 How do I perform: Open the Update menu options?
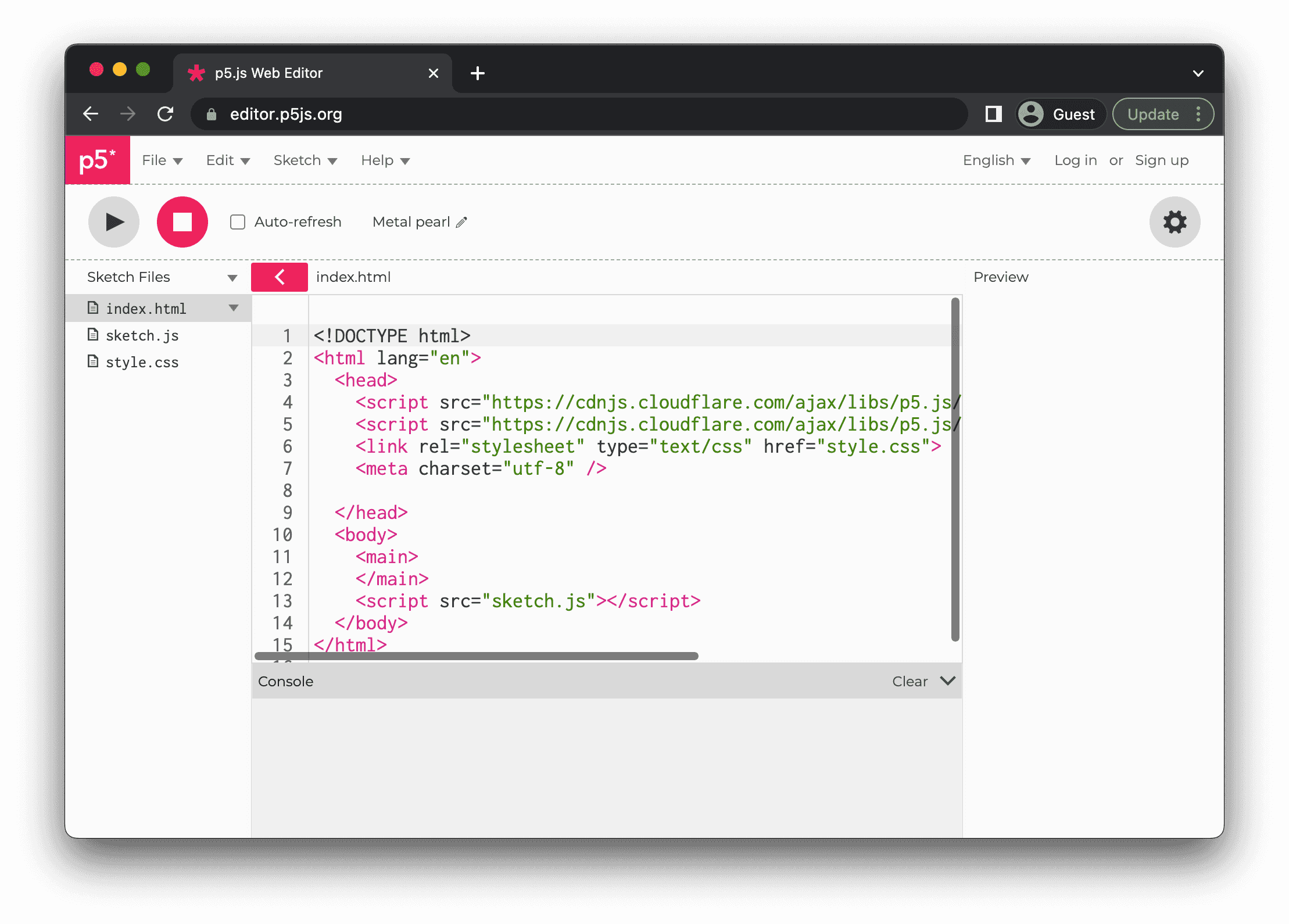tap(1198, 114)
